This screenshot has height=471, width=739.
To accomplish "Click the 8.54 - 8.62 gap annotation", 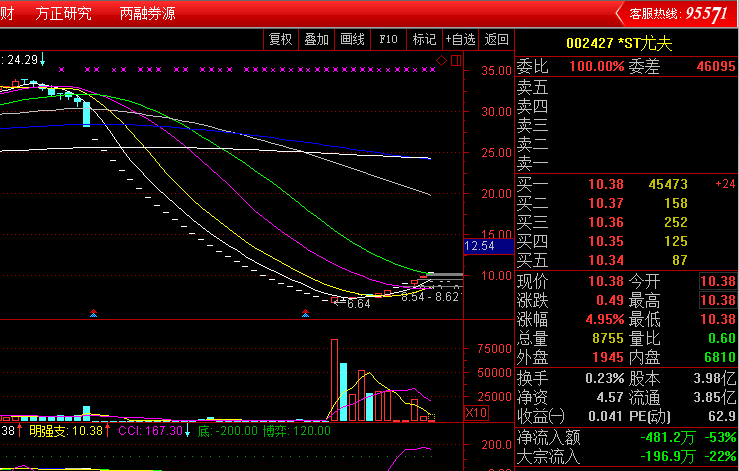I will click(429, 297).
